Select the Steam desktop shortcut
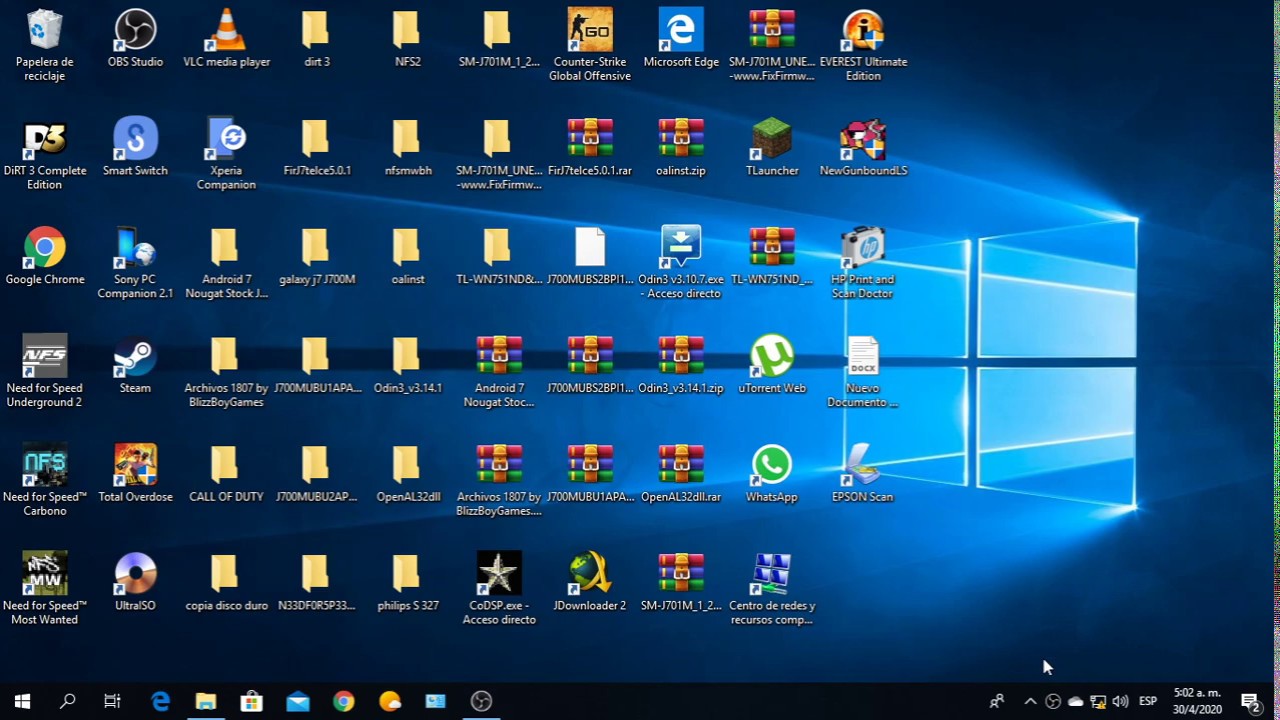The image size is (1280, 720). coord(135,366)
